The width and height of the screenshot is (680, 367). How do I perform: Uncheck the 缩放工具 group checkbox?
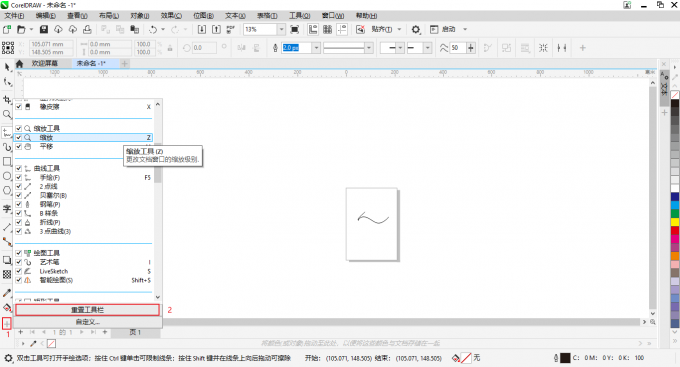tap(19, 128)
